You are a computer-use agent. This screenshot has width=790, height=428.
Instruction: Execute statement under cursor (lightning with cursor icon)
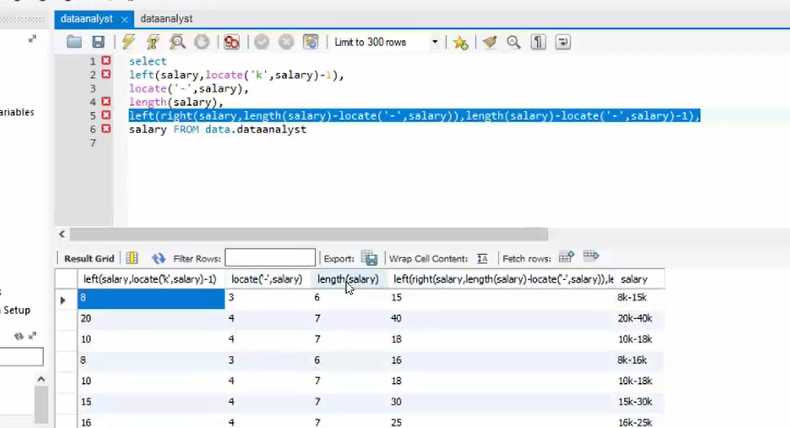point(153,42)
